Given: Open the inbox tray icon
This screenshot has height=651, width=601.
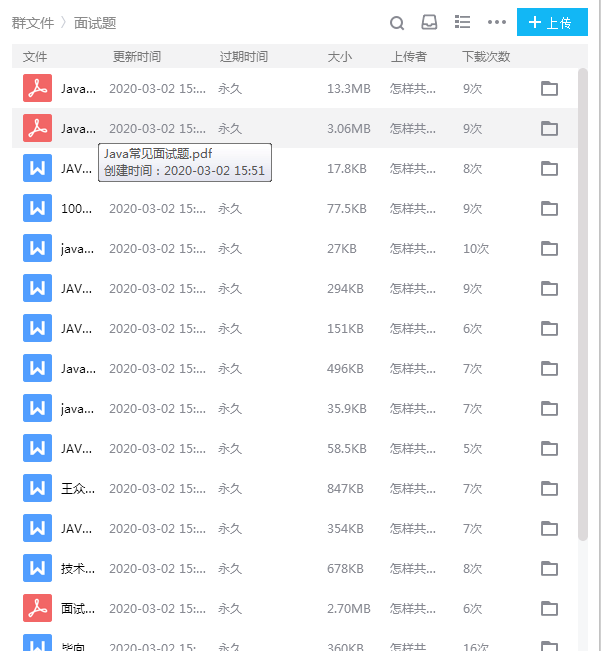Looking at the screenshot, I should click(x=429, y=22).
